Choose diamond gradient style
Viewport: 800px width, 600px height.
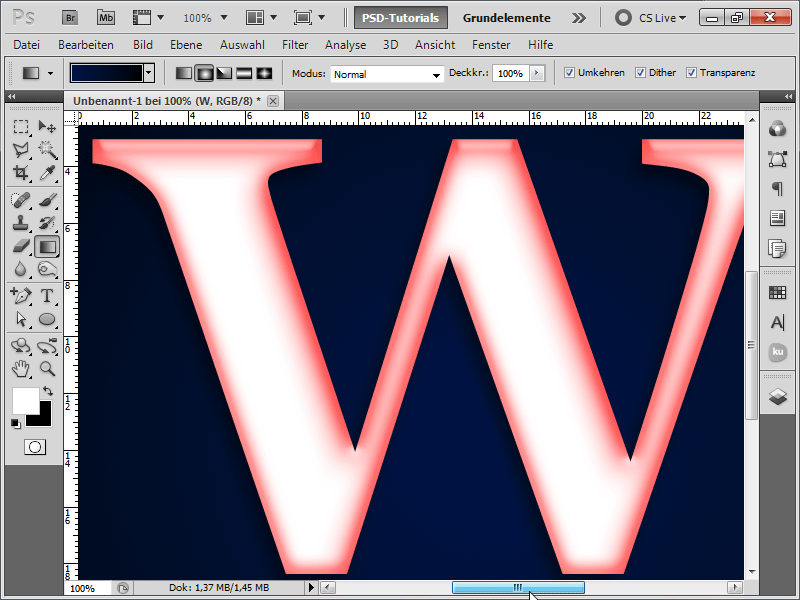264,73
